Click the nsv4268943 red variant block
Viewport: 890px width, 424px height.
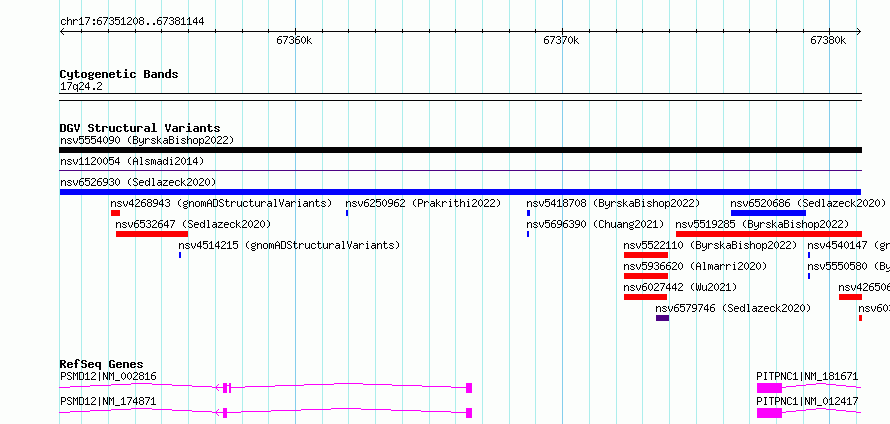point(115,213)
